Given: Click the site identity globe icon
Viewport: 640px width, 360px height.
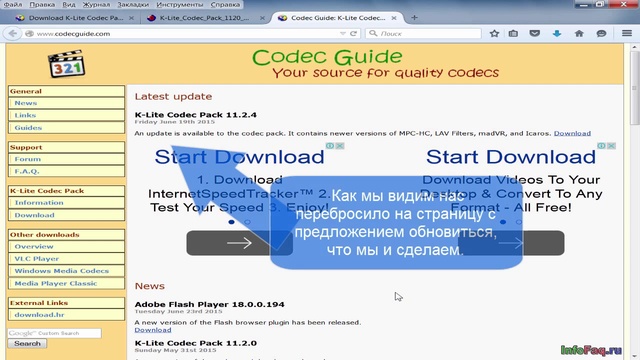Looking at the screenshot, I should (x=29, y=33).
